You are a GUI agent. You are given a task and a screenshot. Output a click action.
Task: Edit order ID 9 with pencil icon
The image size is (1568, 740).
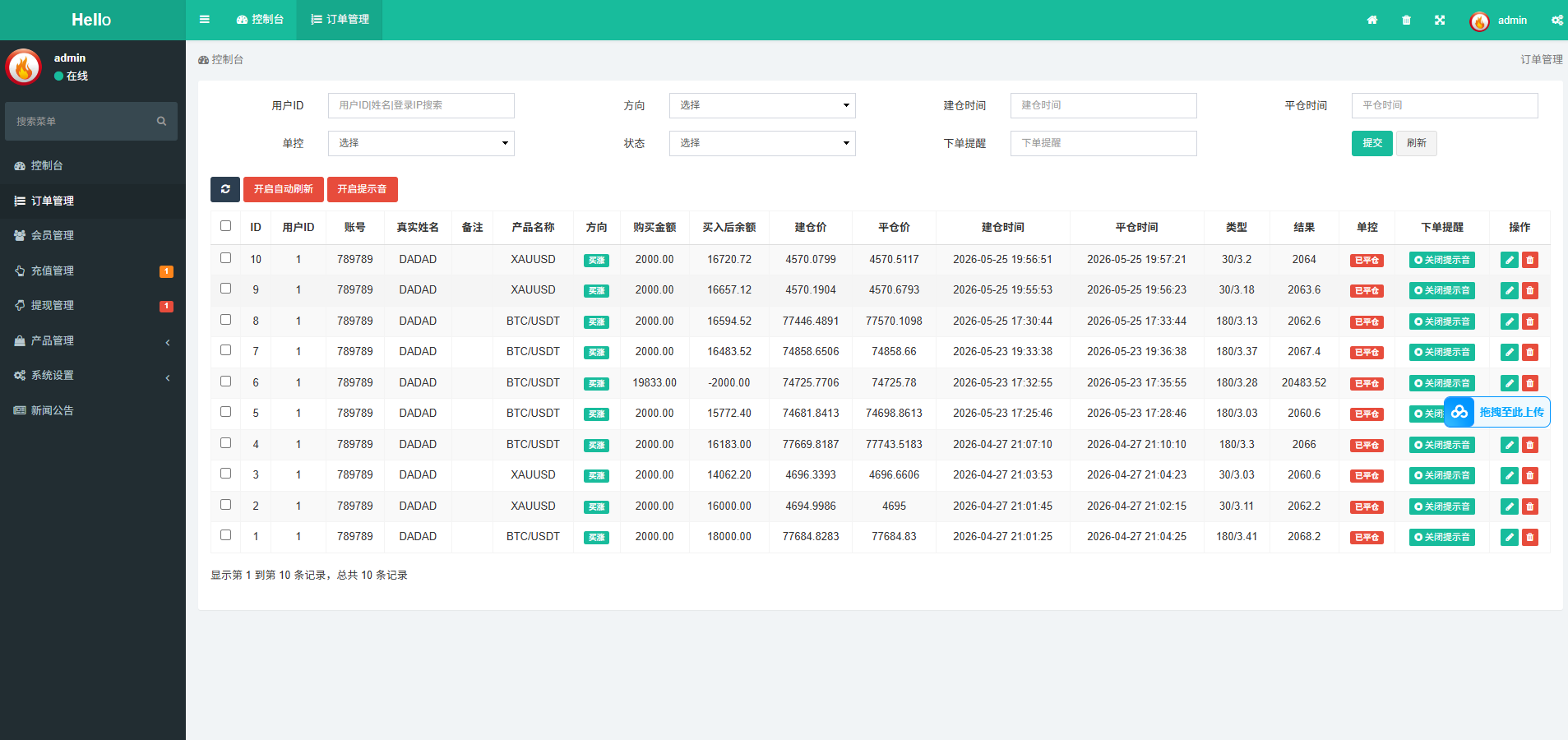coord(1510,290)
